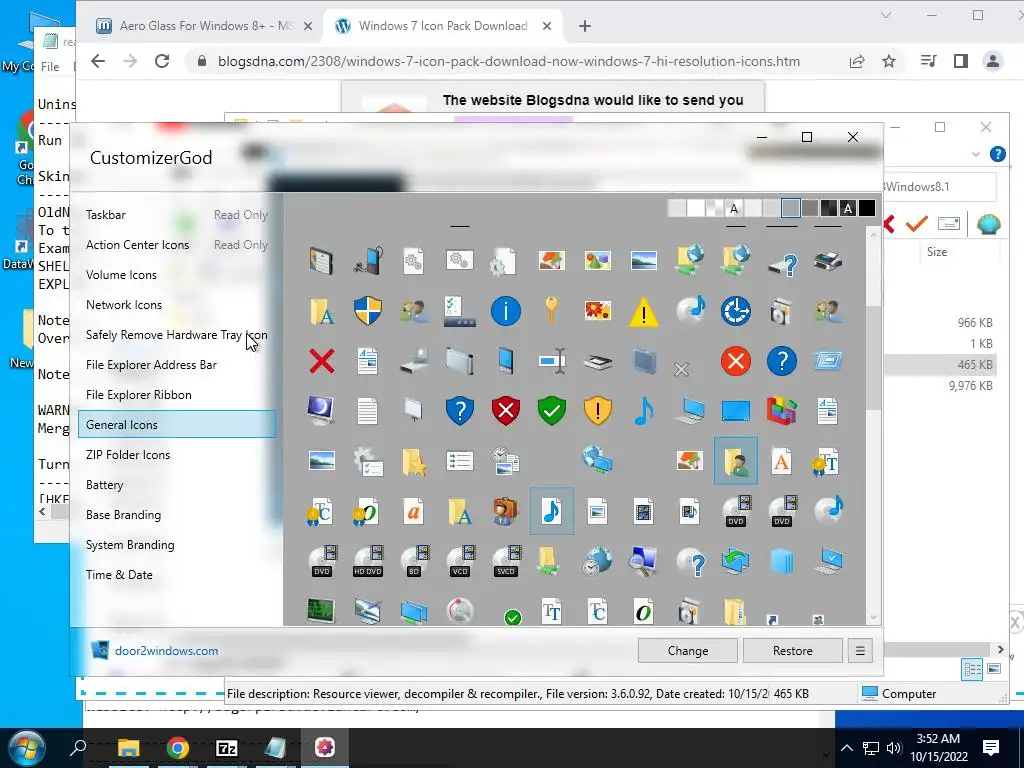This screenshot has height=768, width=1024.
Task: Select the UAC blue-yellow shield icon
Action: pyautogui.click(x=368, y=311)
